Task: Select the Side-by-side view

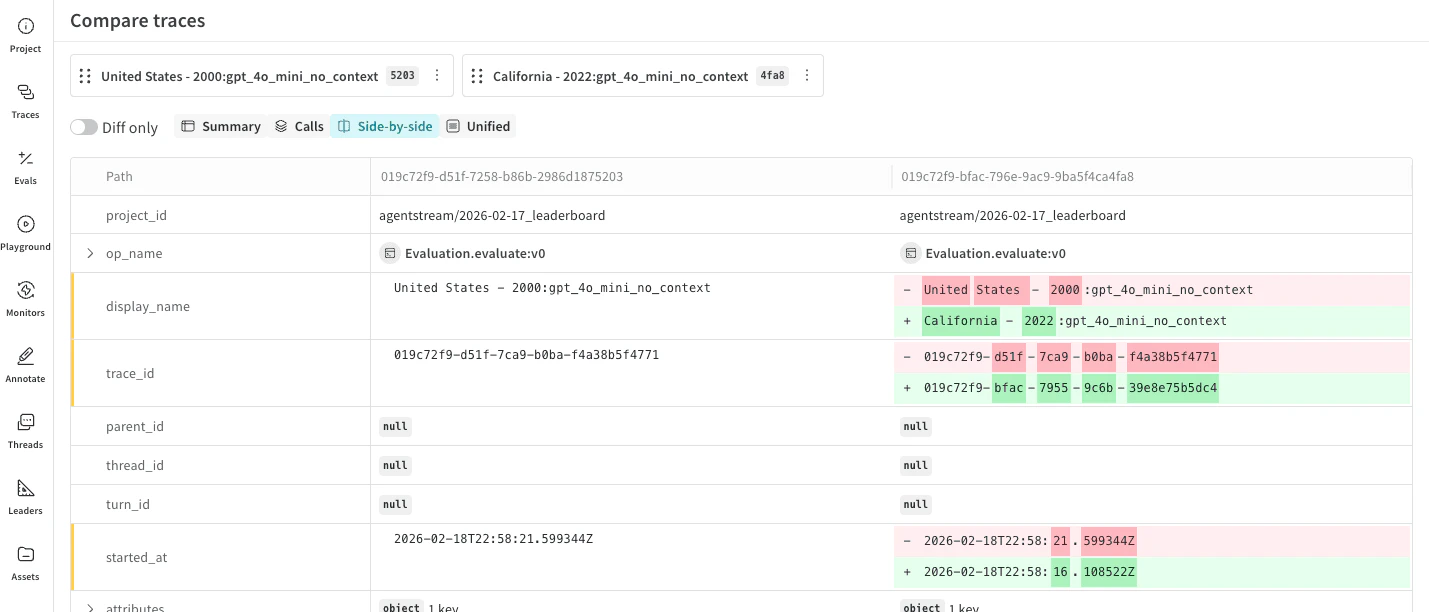Action: pos(385,126)
